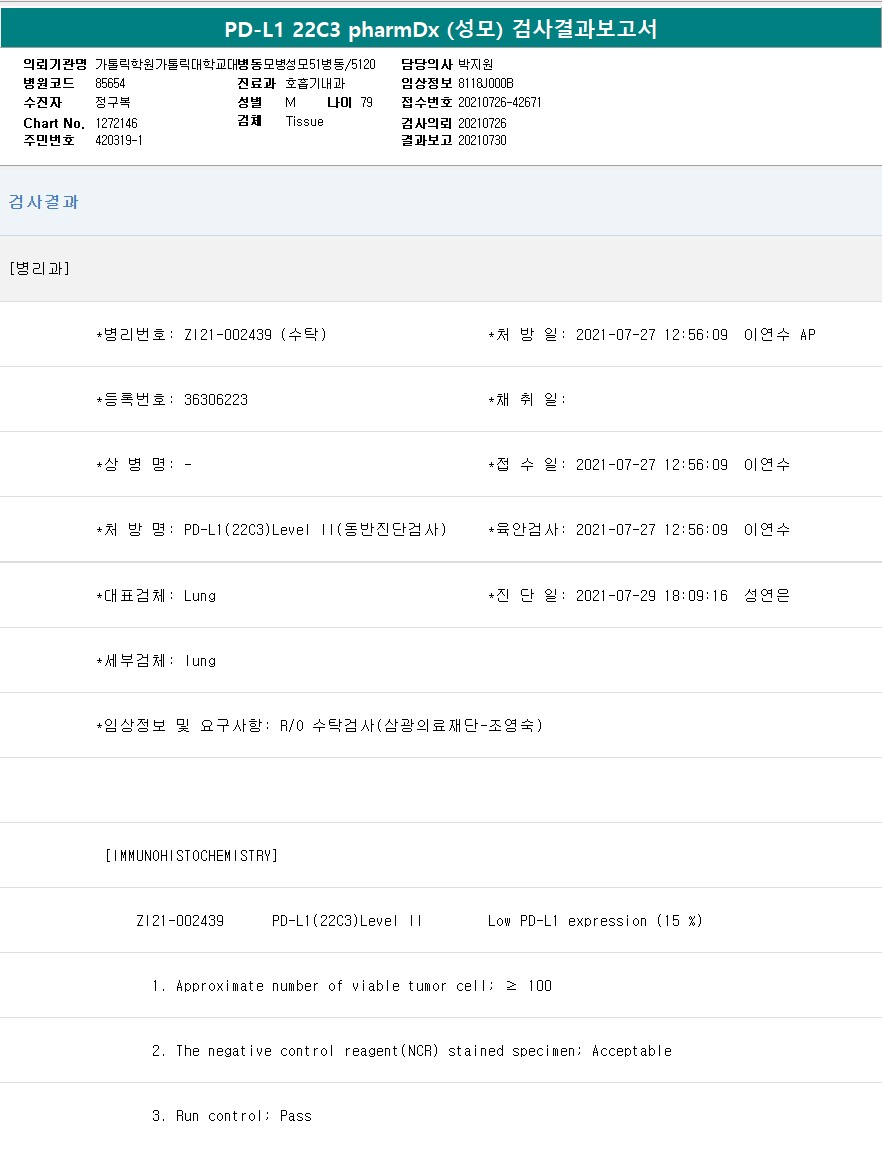Click the [IMMUNOHISTOCHEMISTRY] heading
This screenshot has height=1149, width=882.
[192, 856]
